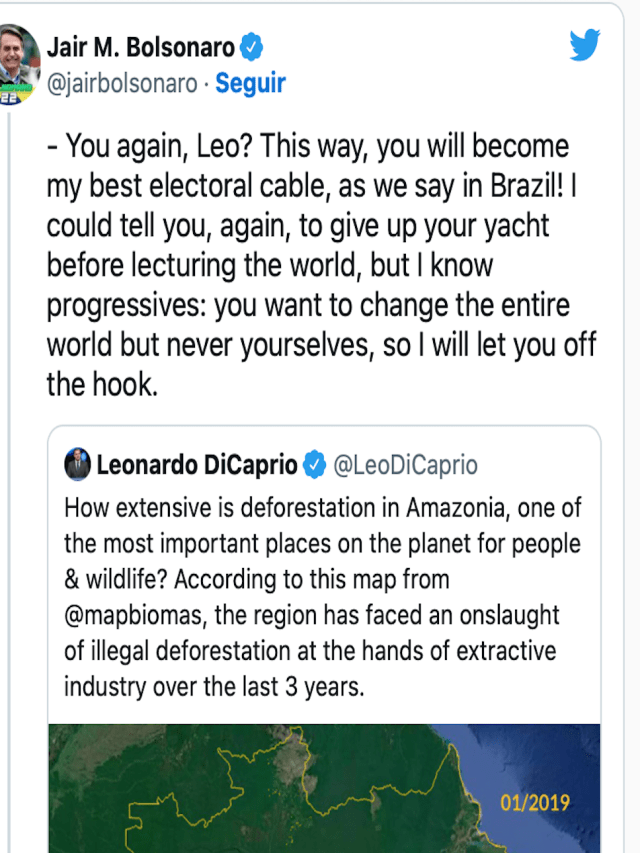Open the @jairbolsonaro handle link

[122, 84]
